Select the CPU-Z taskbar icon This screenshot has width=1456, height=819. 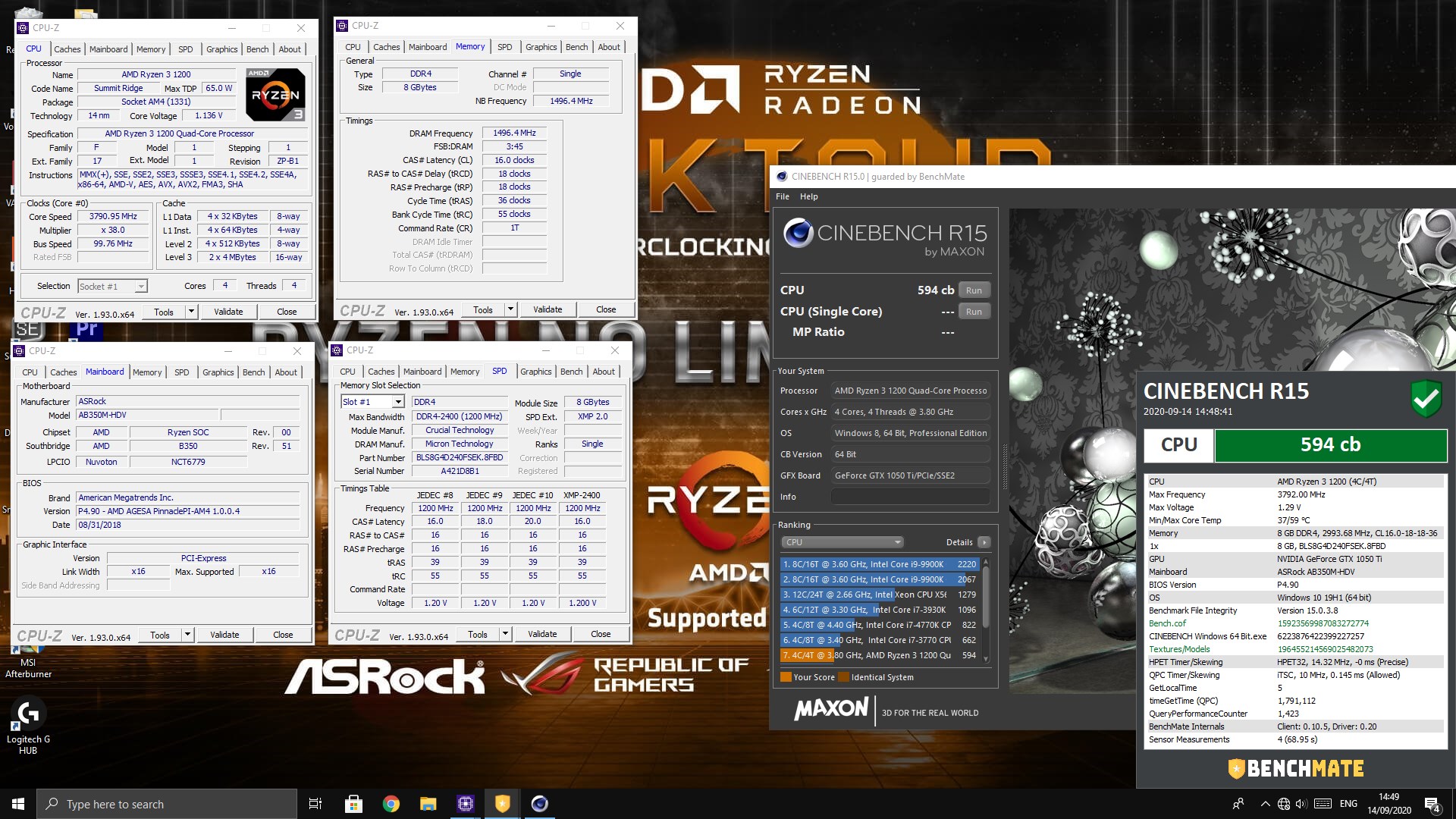pyautogui.click(x=465, y=804)
